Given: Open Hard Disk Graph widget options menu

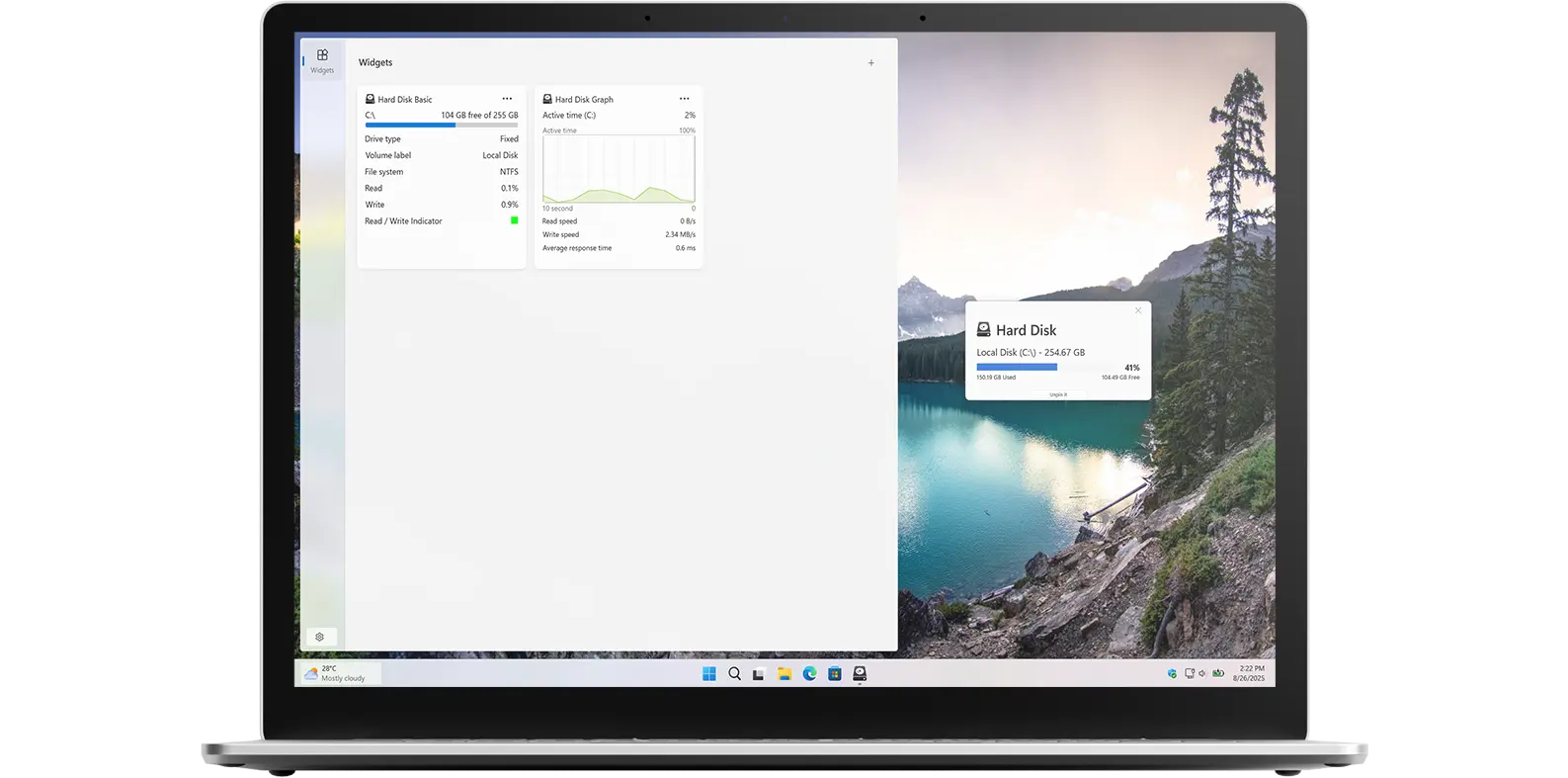Looking at the screenshot, I should click(684, 99).
